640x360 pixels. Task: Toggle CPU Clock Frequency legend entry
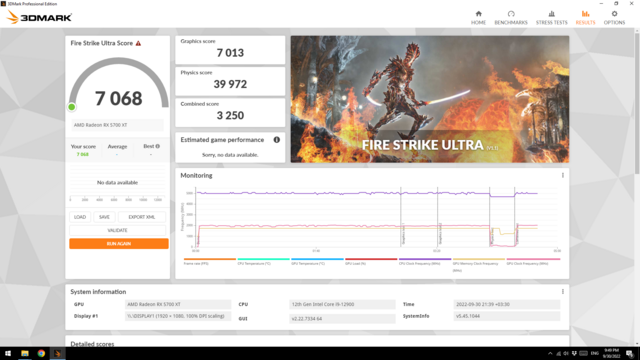(425, 261)
